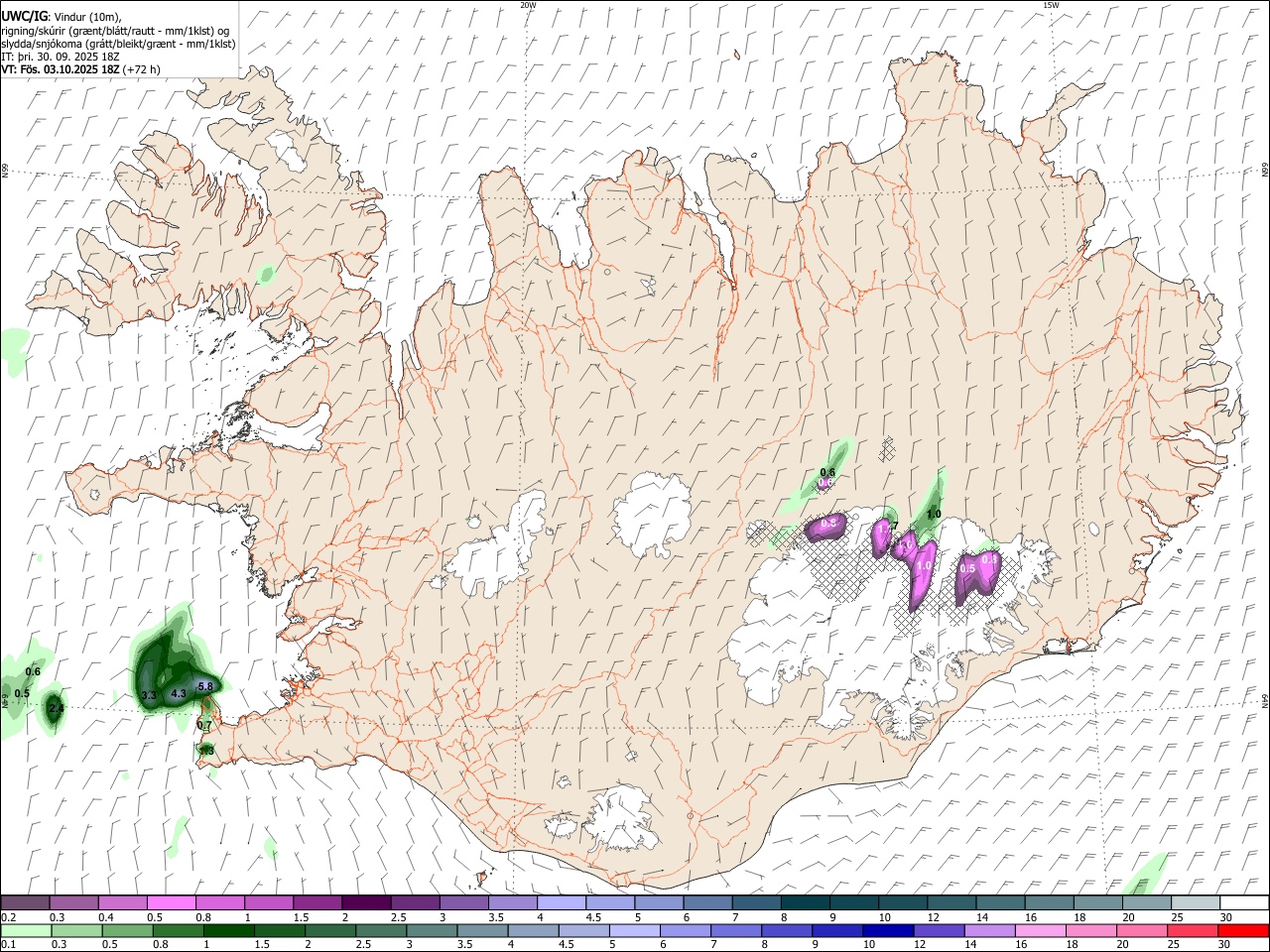Click the bright pink swatch between 0.5 and 0.8 in the top legend row

[x=171, y=902]
